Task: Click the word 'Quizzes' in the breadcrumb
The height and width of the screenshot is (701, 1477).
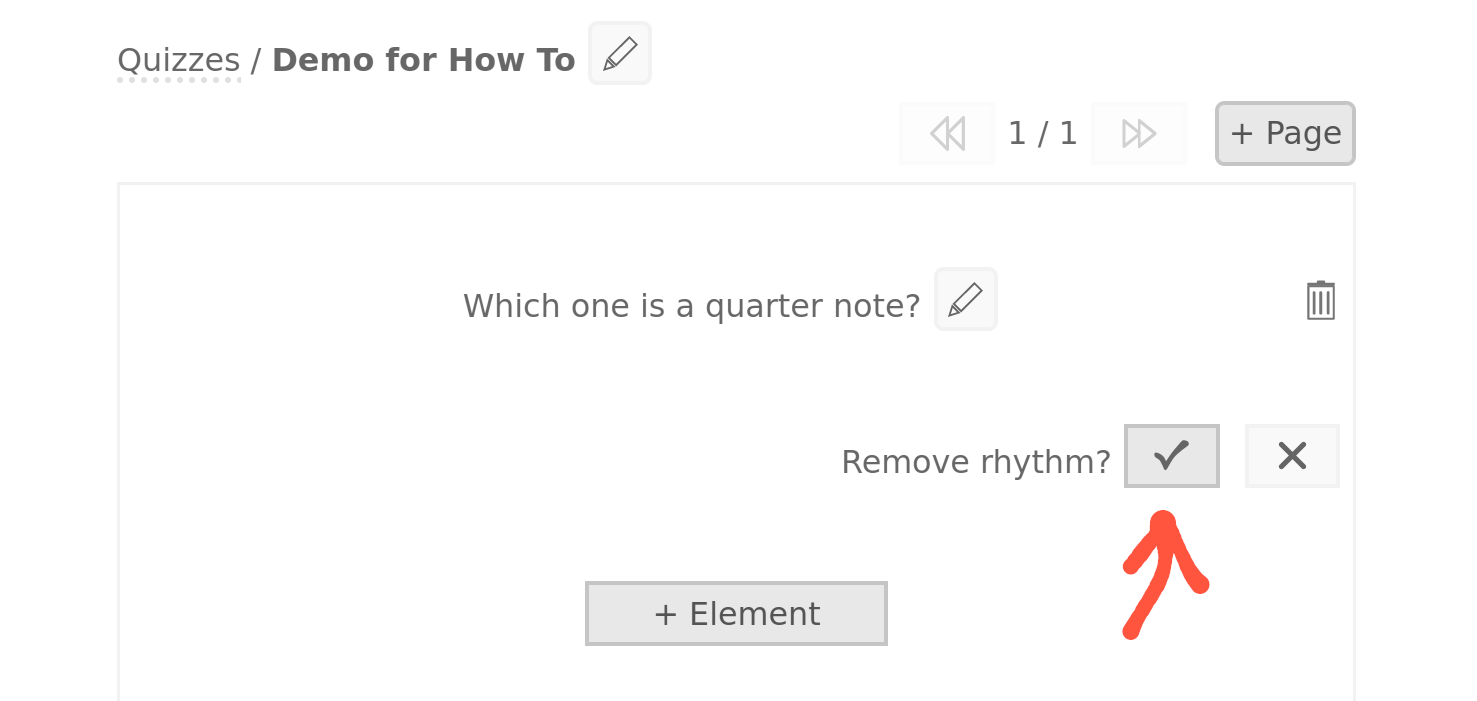Action: click(x=178, y=61)
